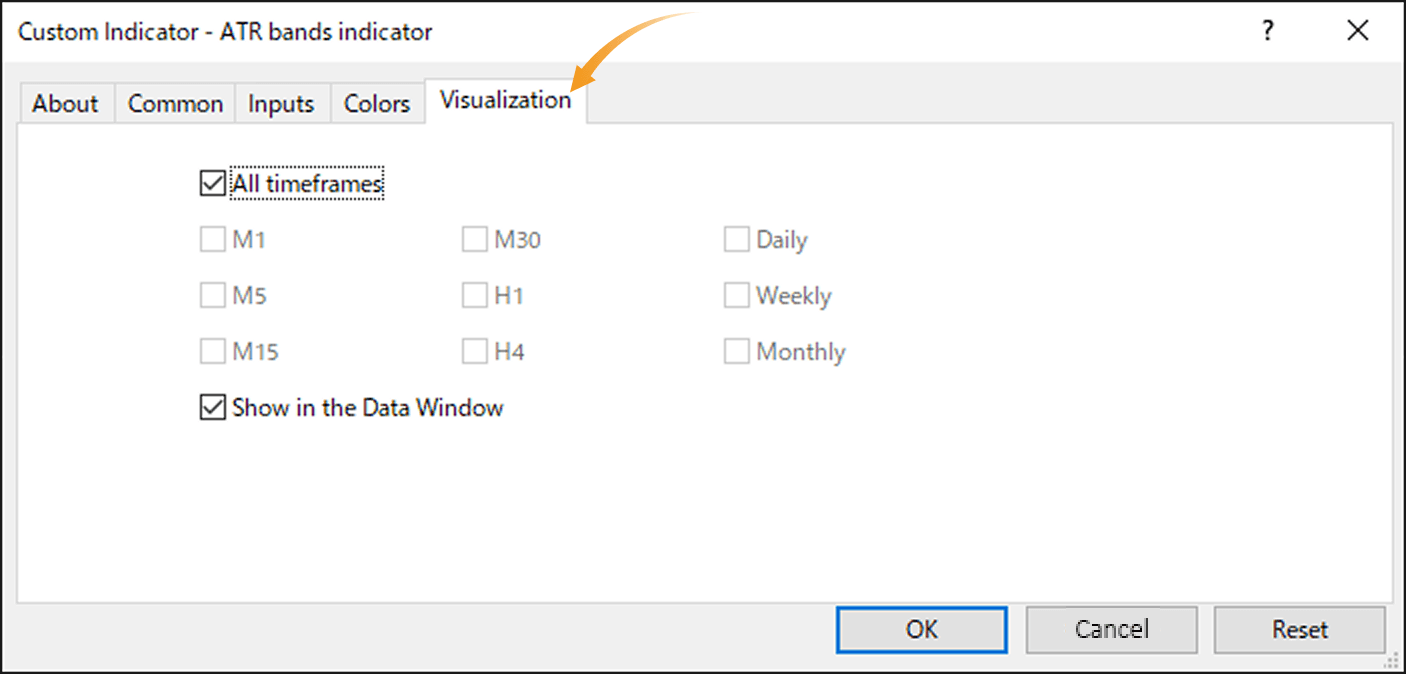Check the Weekly timeframe checkbox
This screenshot has height=674, width=1406.
click(736, 295)
